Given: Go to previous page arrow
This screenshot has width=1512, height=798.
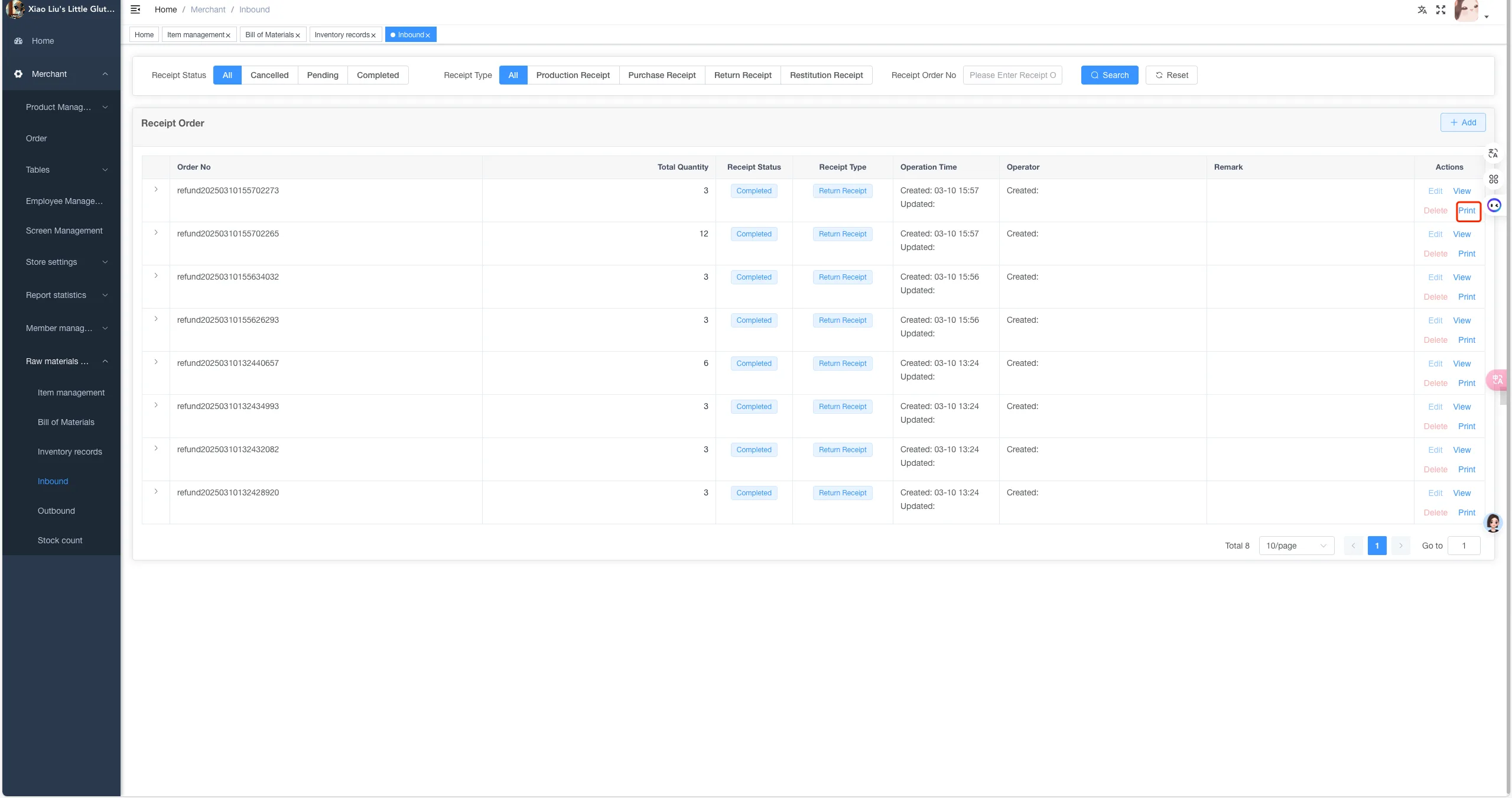Looking at the screenshot, I should coord(1353,546).
